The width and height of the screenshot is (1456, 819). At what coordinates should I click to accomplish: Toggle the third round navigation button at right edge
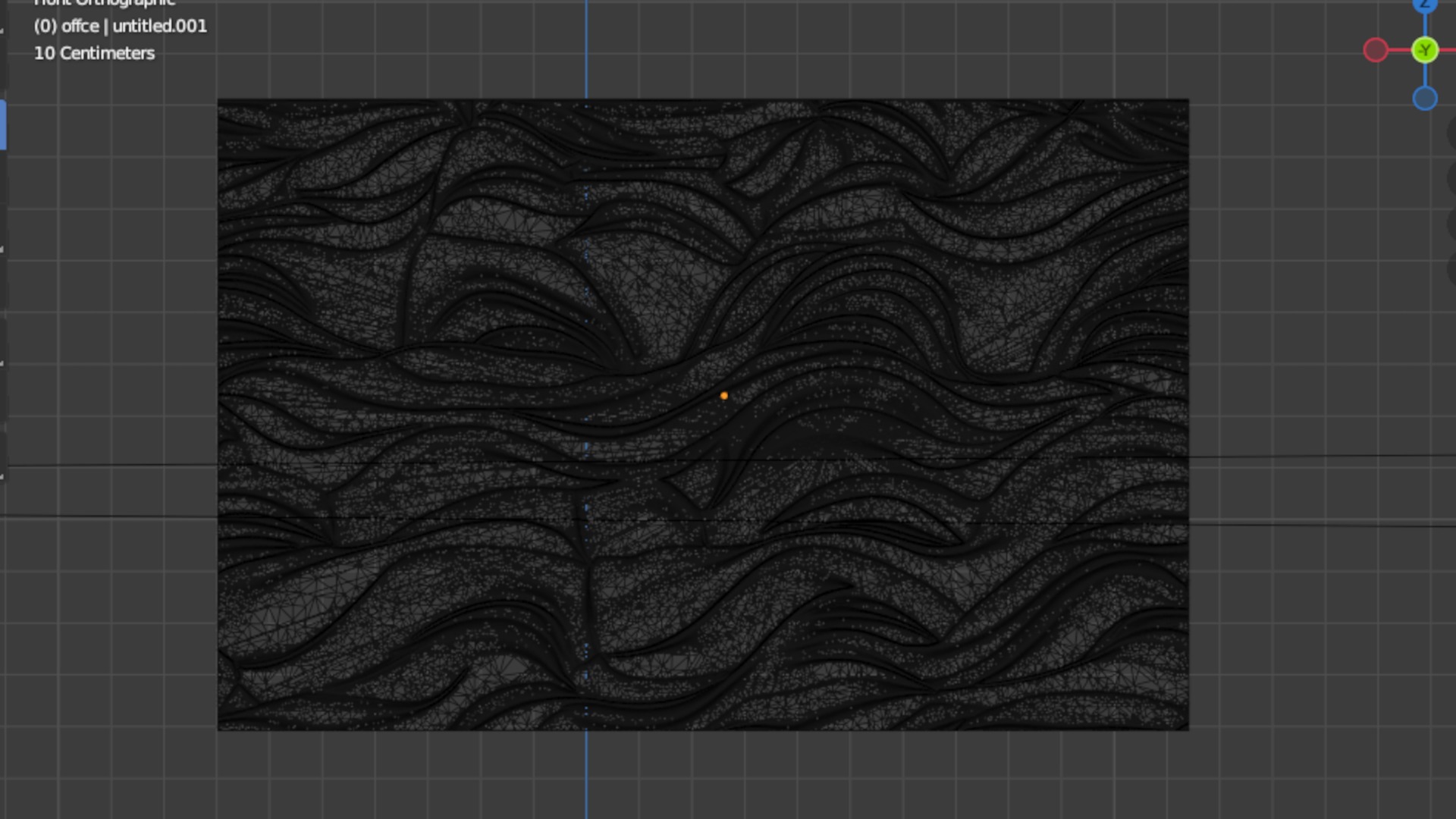tap(1451, 224)
